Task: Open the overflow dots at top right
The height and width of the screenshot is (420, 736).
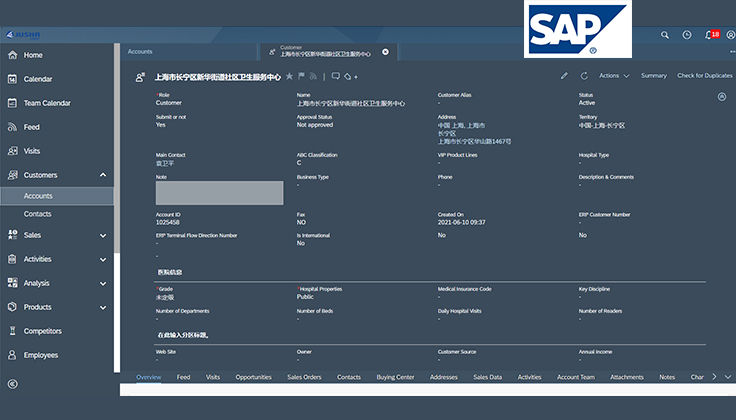Action: point(732,52)
